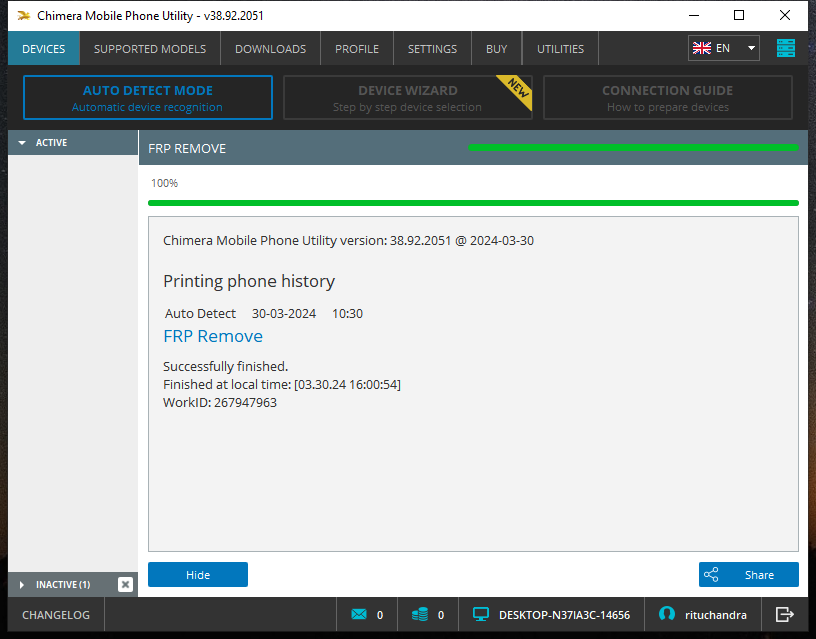816x639 pixels.
Task: Open the CHANGELOG
Action: (x=56, y=615)
